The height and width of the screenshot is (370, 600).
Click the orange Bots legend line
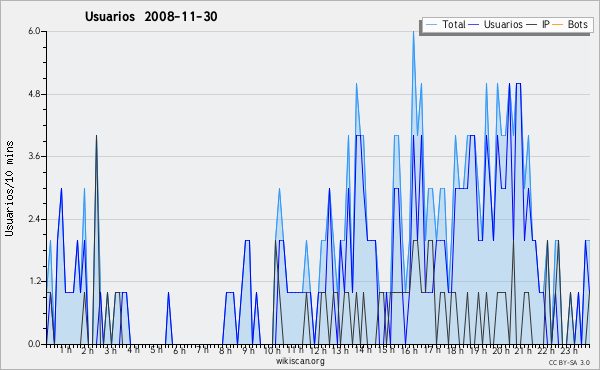(558, 25)
